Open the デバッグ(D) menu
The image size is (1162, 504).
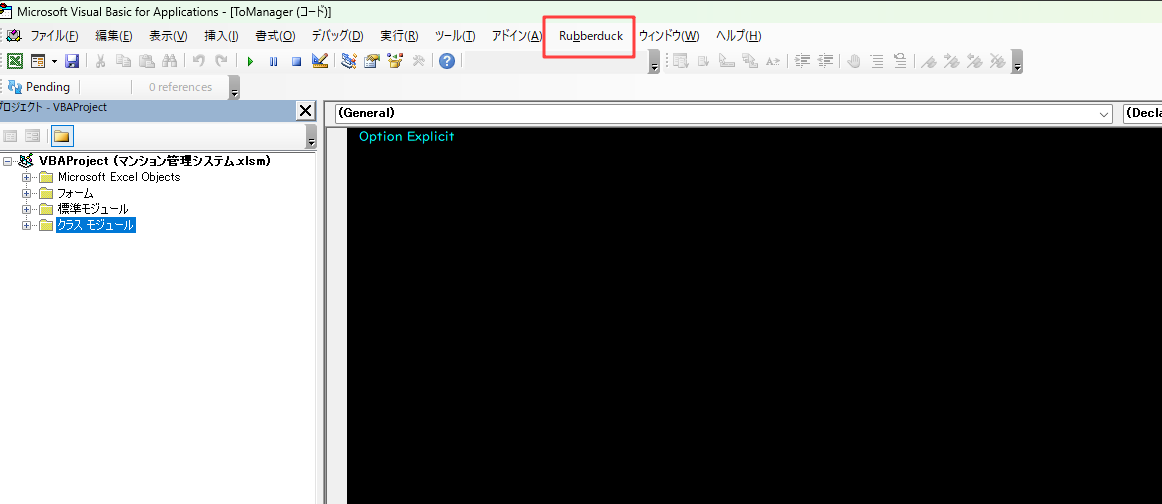(x=336, y=36)
